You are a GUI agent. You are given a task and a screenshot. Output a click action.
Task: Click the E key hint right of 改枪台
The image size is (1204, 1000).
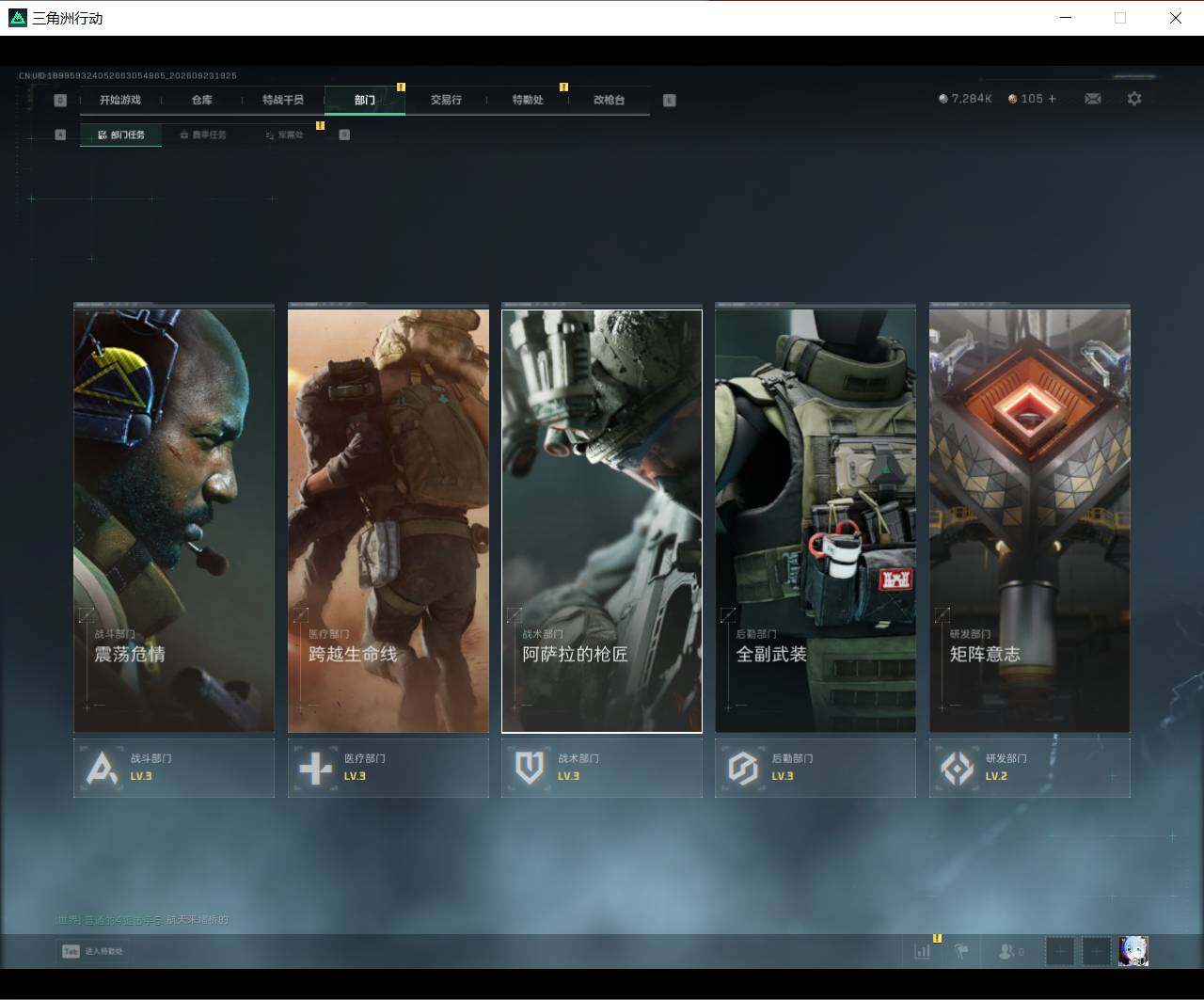[x=670, y=101]
